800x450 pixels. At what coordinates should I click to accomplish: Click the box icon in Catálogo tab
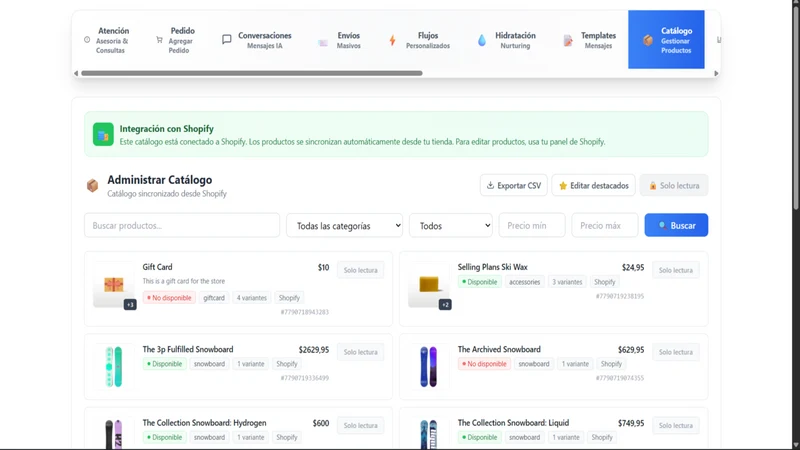point(647,40)
